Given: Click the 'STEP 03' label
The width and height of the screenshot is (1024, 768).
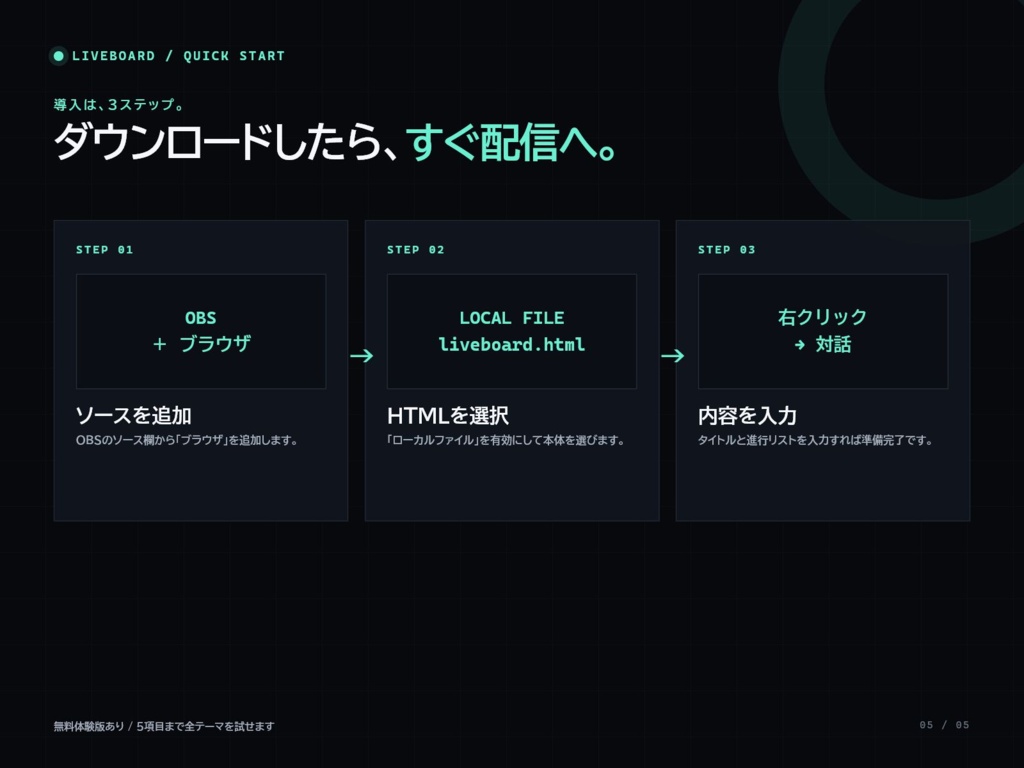Looking at the screenshot, I should (726, 249).
